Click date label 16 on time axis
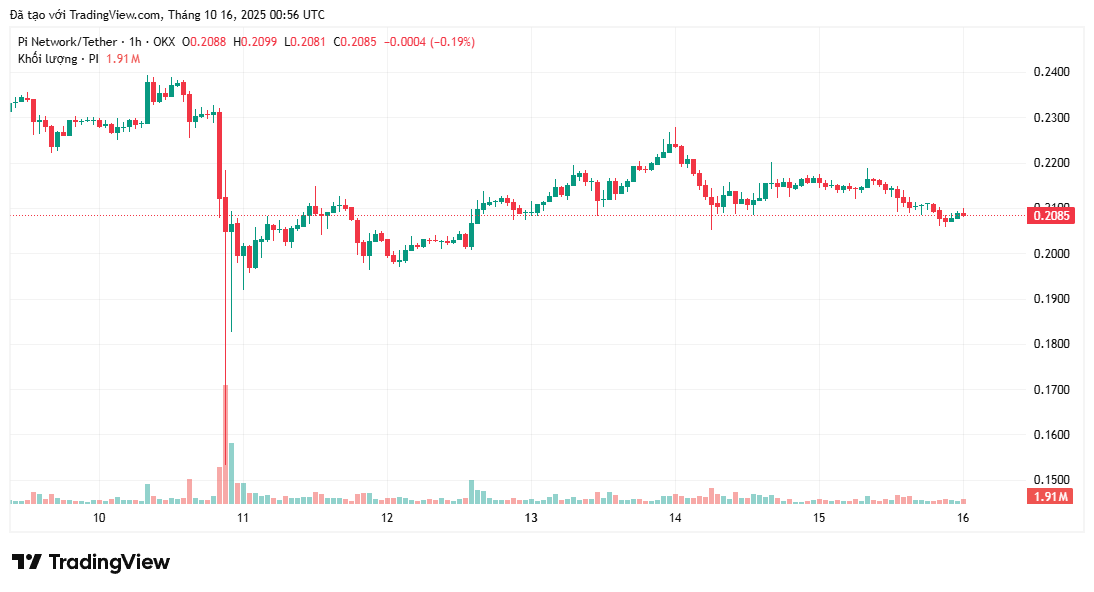The height and width of the screenshot is (592, 1094). point(963,517)
